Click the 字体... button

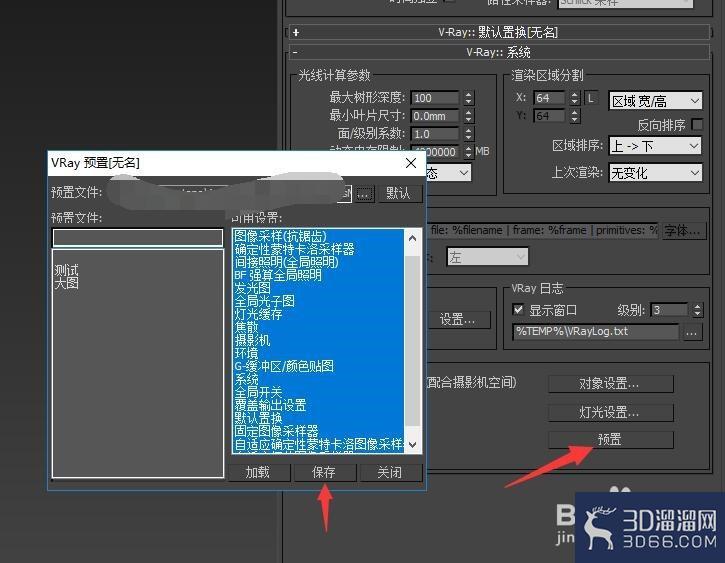[x=684, y=230]
